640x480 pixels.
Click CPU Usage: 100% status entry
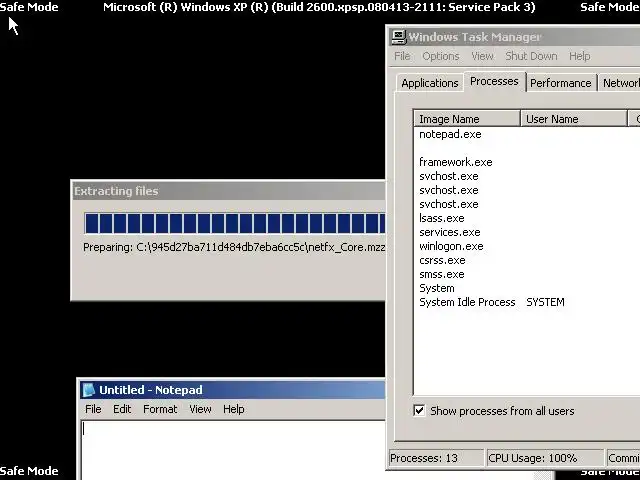[544, 458]
